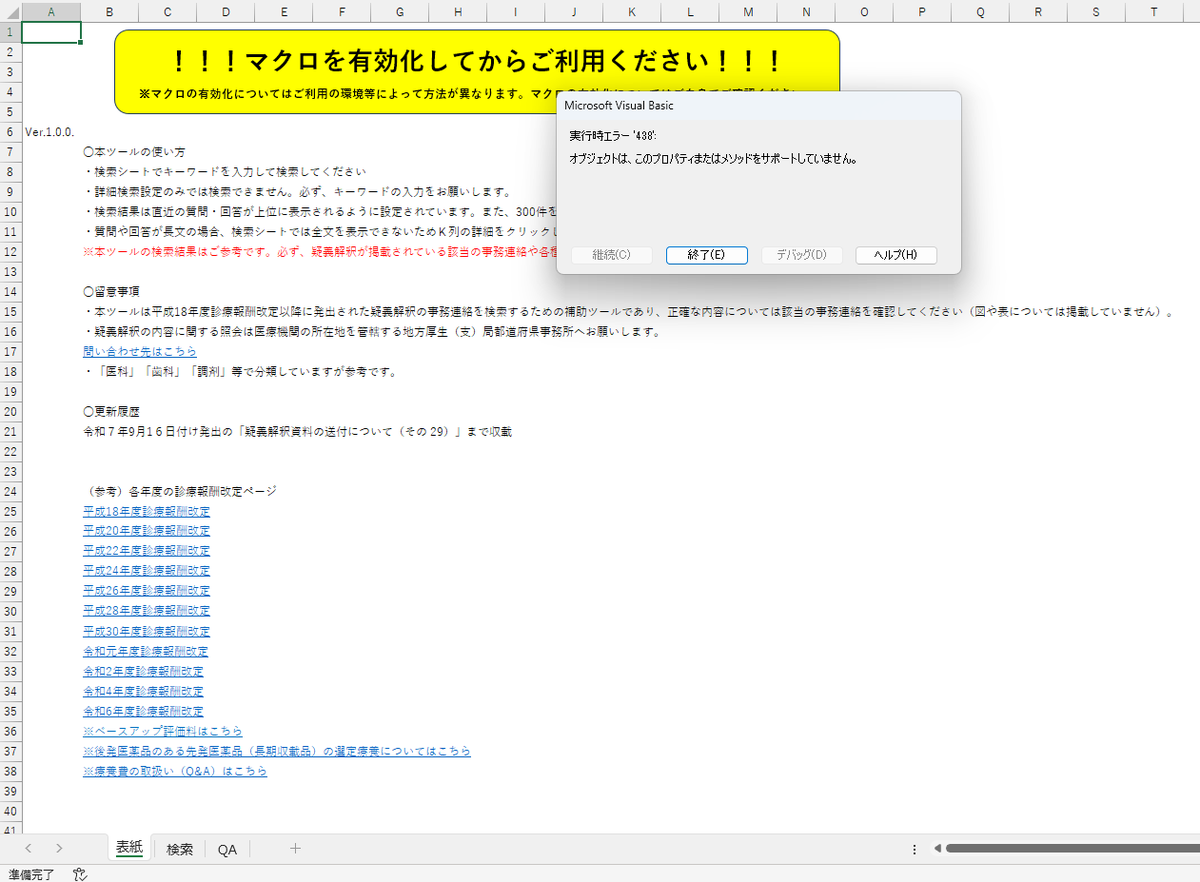
Task: Open 令和2年度診療報酬改定 link
Action: click(144, 671)
